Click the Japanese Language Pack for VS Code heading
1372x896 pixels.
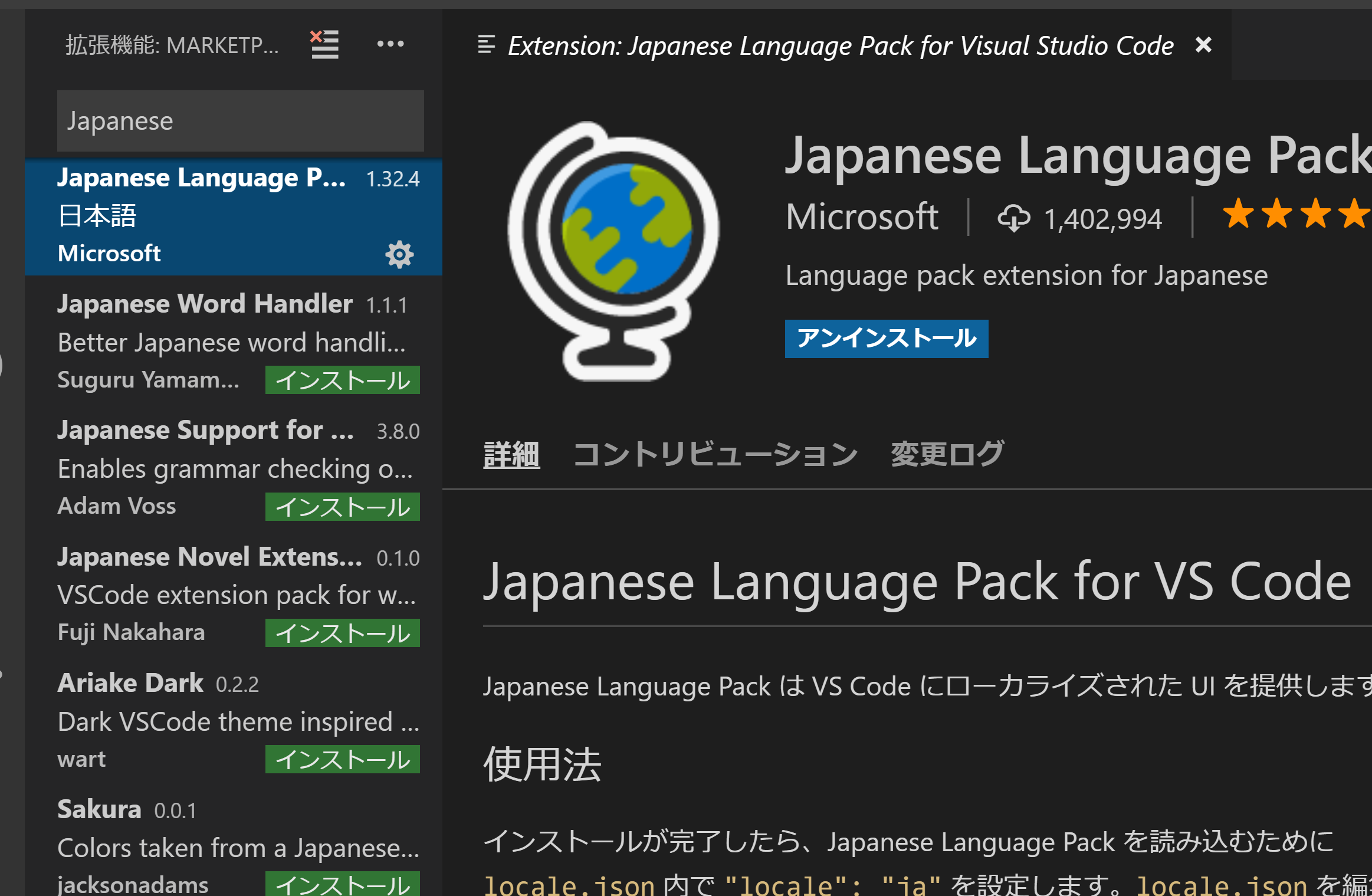(x=917, y=582)
